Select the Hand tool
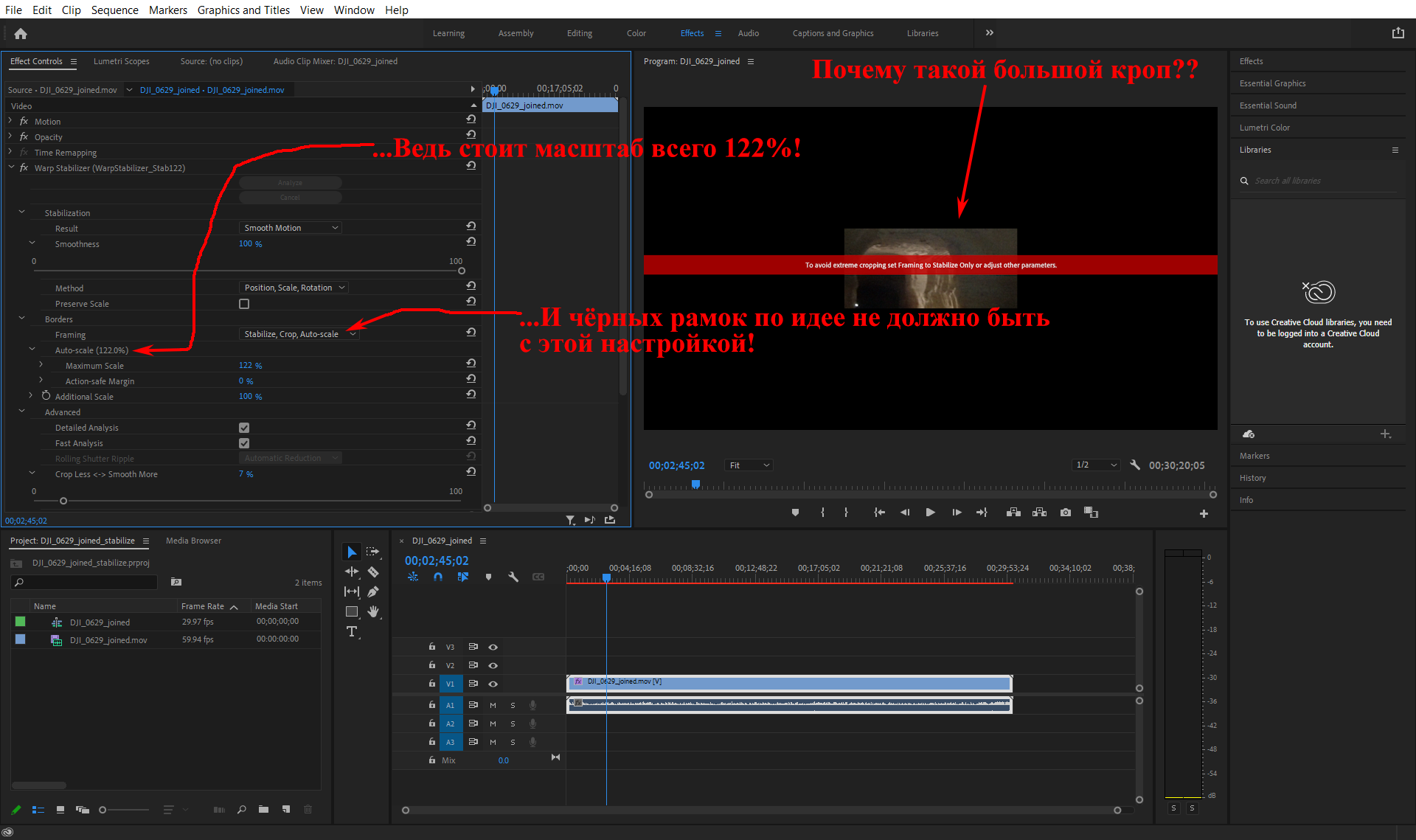The height and width of the screenshot is (840, 1416). [x=373, y=611]
